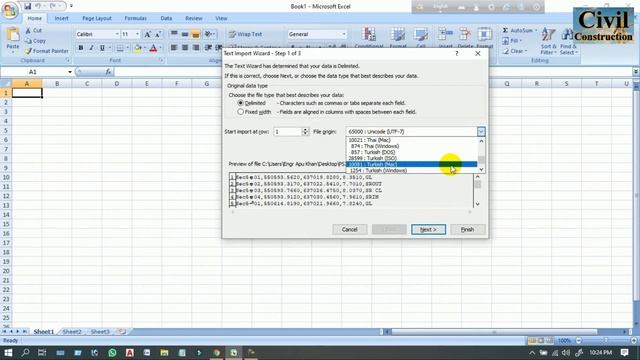Toggle Underline formatting

point(102,48)
